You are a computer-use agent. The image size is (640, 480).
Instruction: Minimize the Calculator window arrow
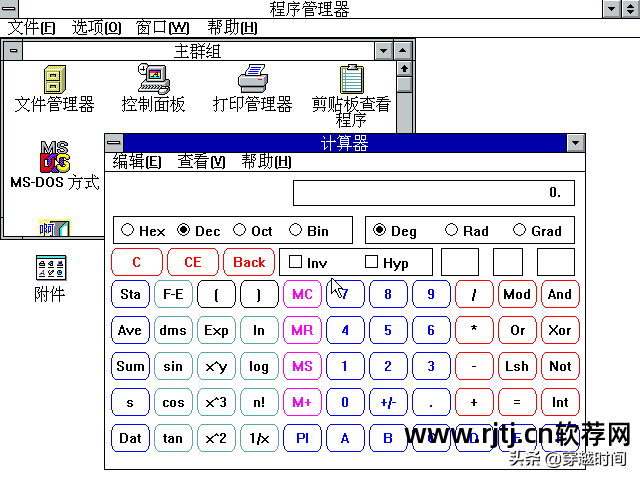(x=576, y=143)
